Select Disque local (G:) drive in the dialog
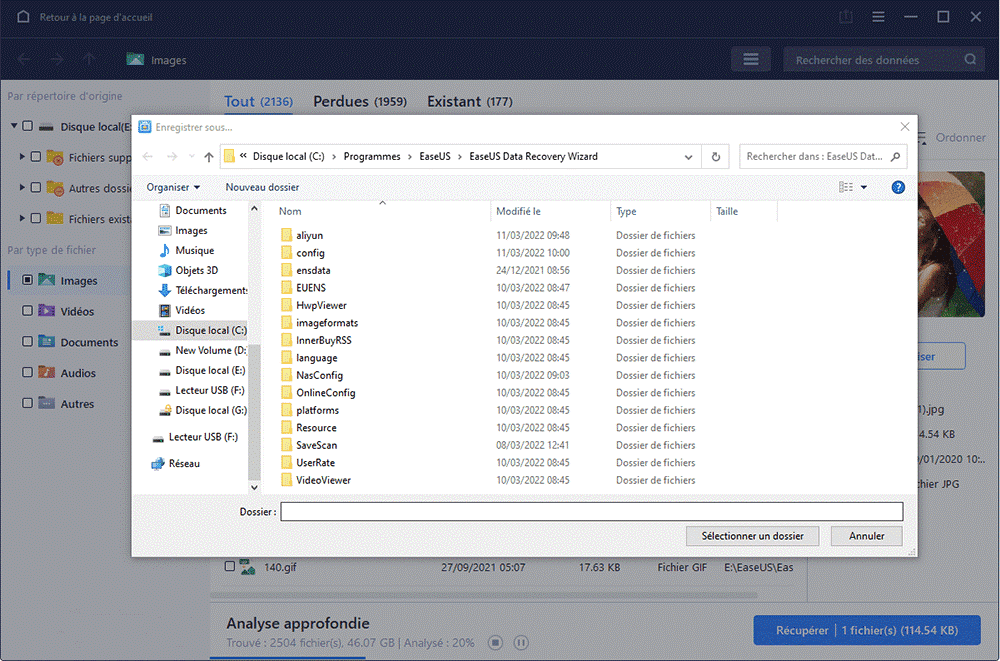 (x=211, y=410)
